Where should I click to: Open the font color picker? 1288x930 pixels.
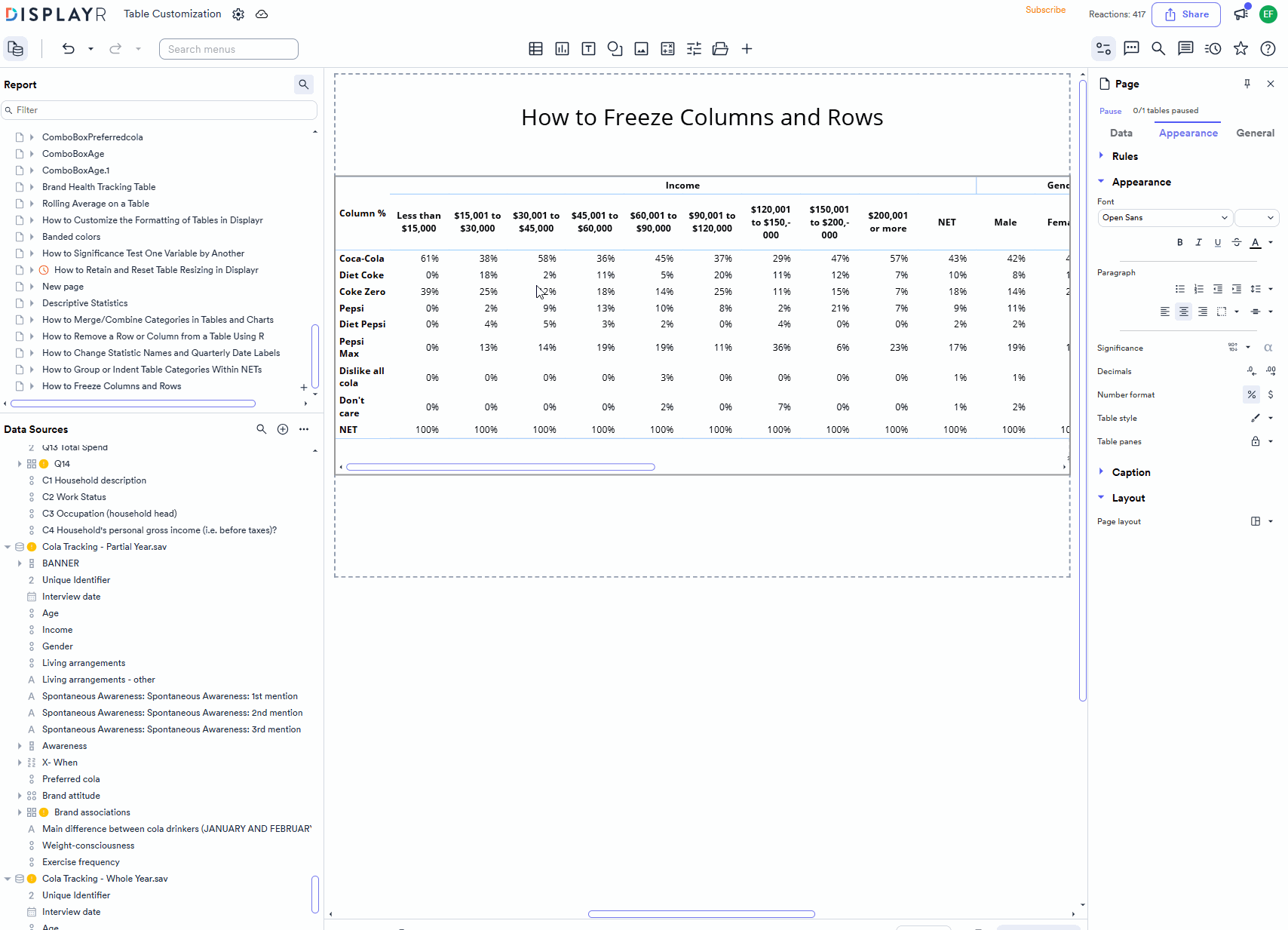point(1256,242)
